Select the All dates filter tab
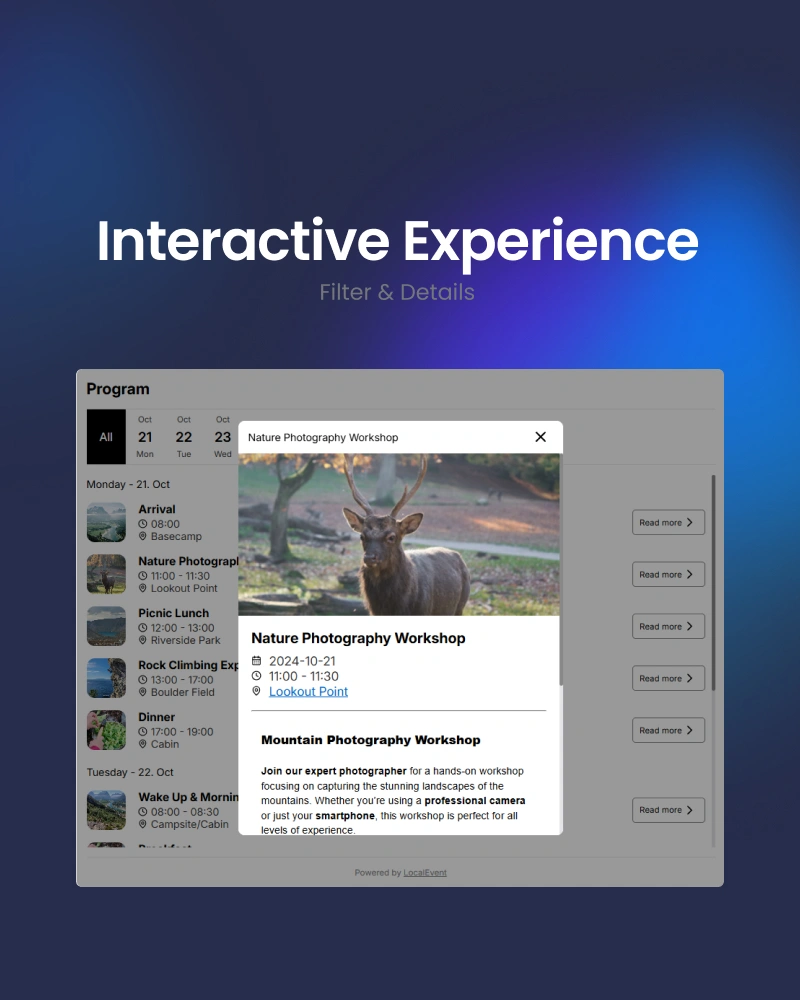Screen dimensions: 800x1000 pyautogui.click(x=106, y=437)
